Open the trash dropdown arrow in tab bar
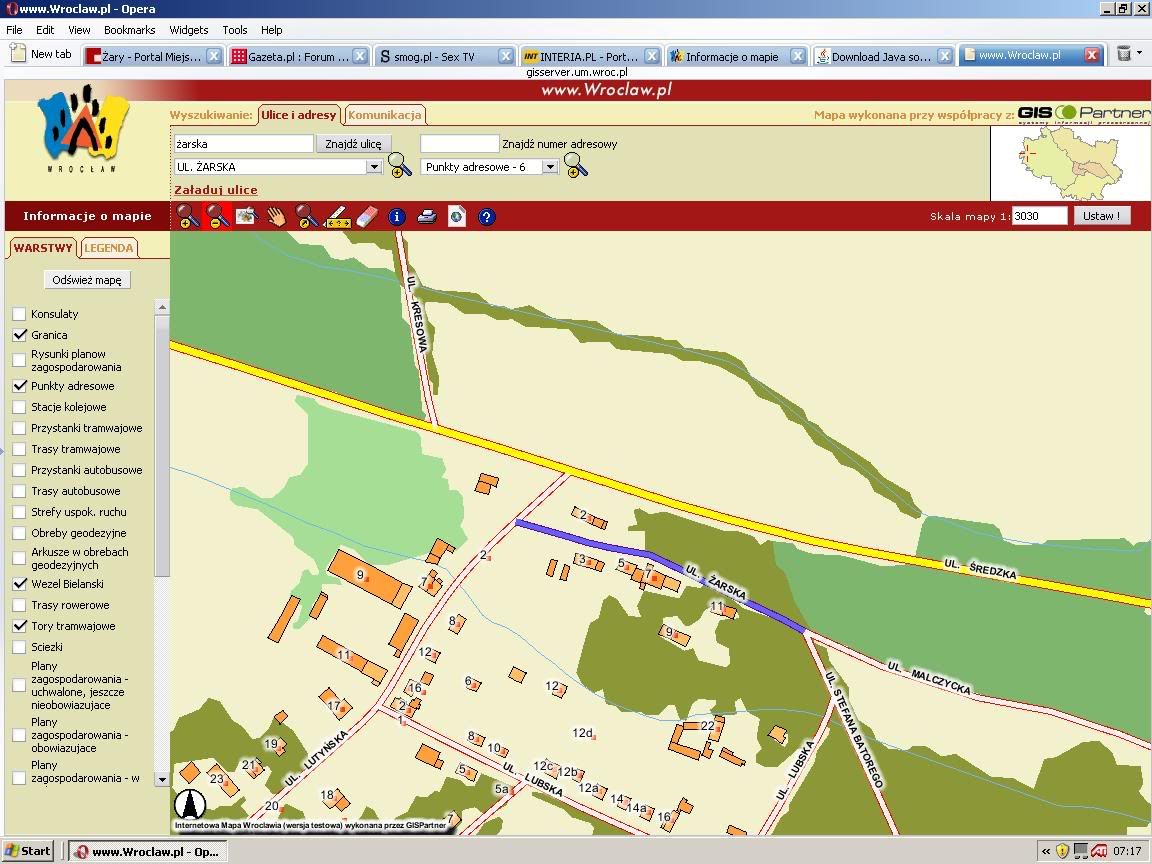 (1140, 54)
